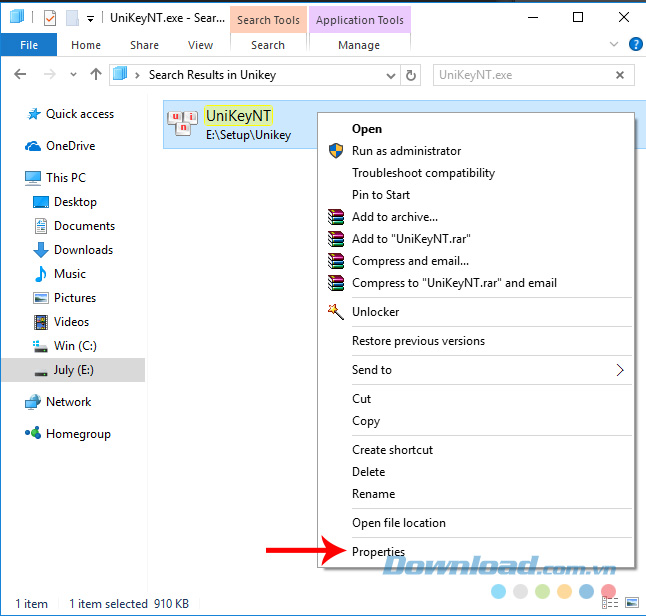
Task: Select Add to "UniKeyNT.rar" option
Action: coord(411,239)
